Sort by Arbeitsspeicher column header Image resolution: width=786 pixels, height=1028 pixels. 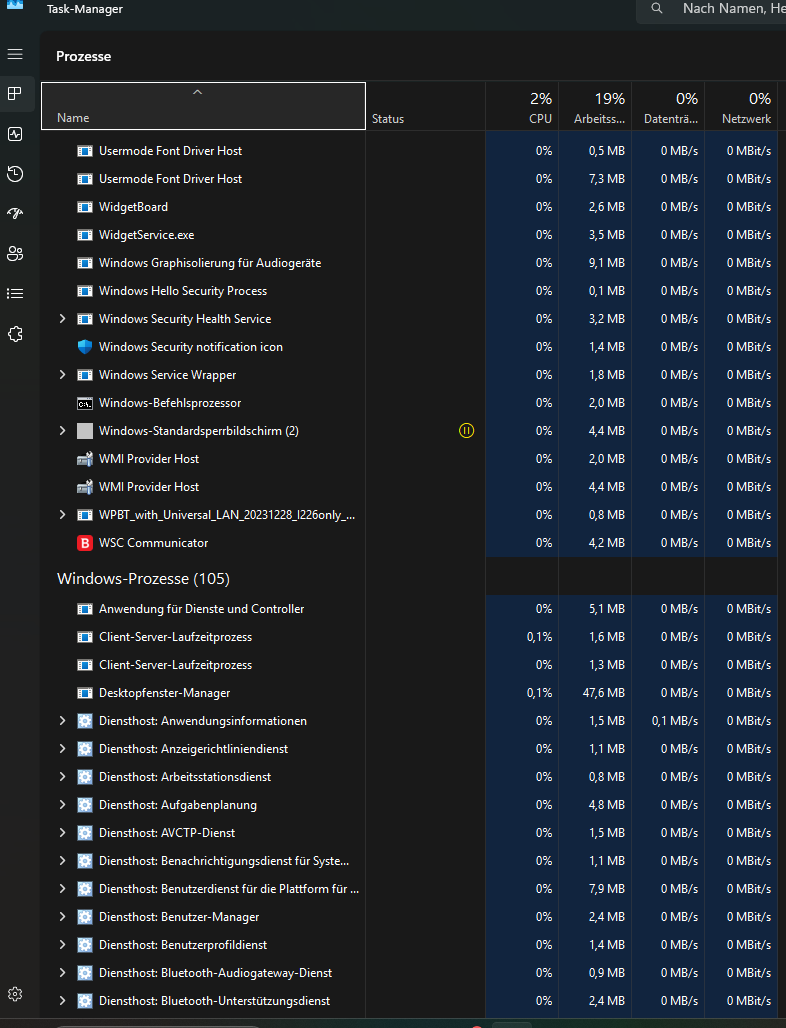click(595, 106)
